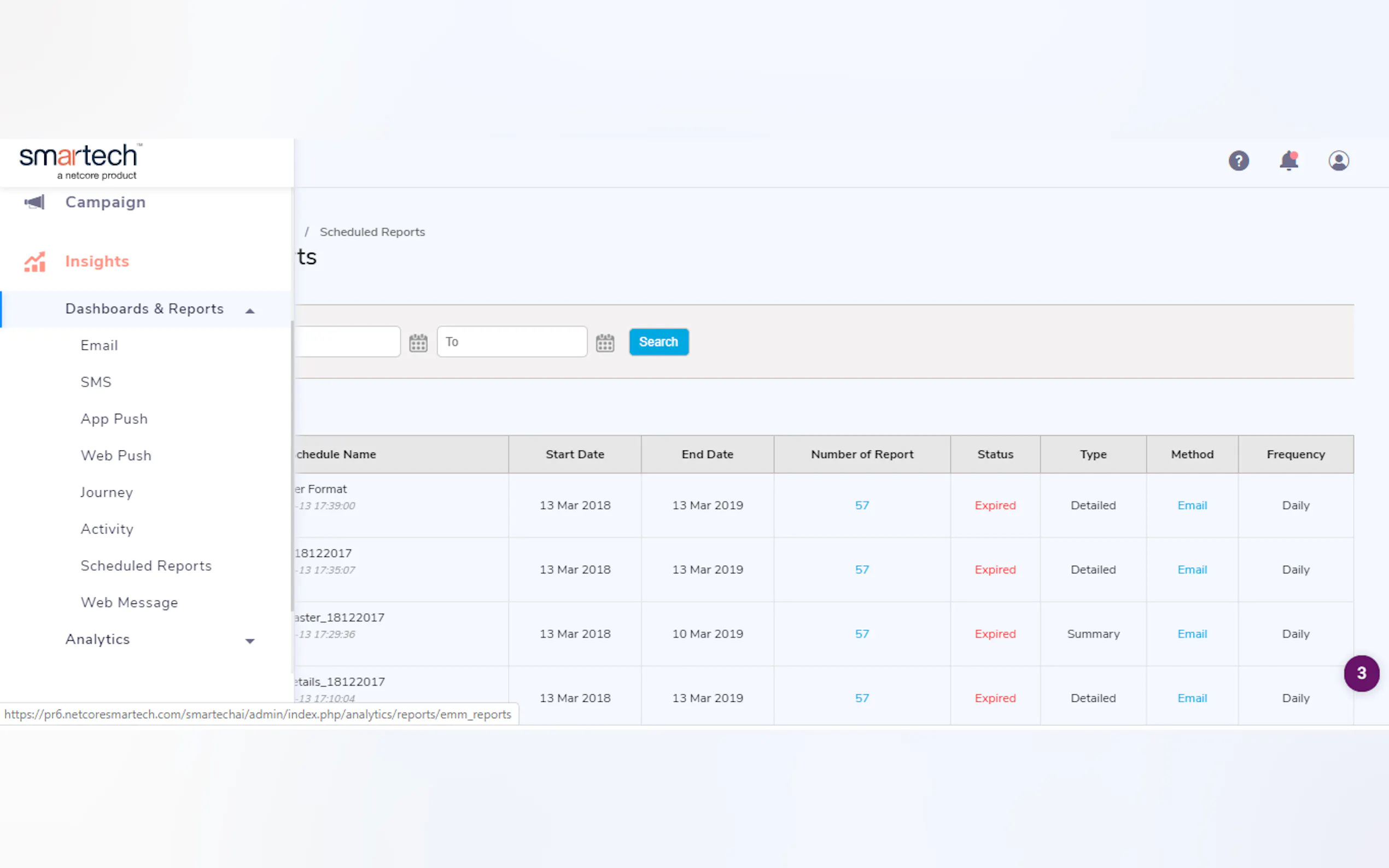The height and width of the screenshot is (868, 1389).
Task: Click the Insights chart icon
Action: (34, 262)
